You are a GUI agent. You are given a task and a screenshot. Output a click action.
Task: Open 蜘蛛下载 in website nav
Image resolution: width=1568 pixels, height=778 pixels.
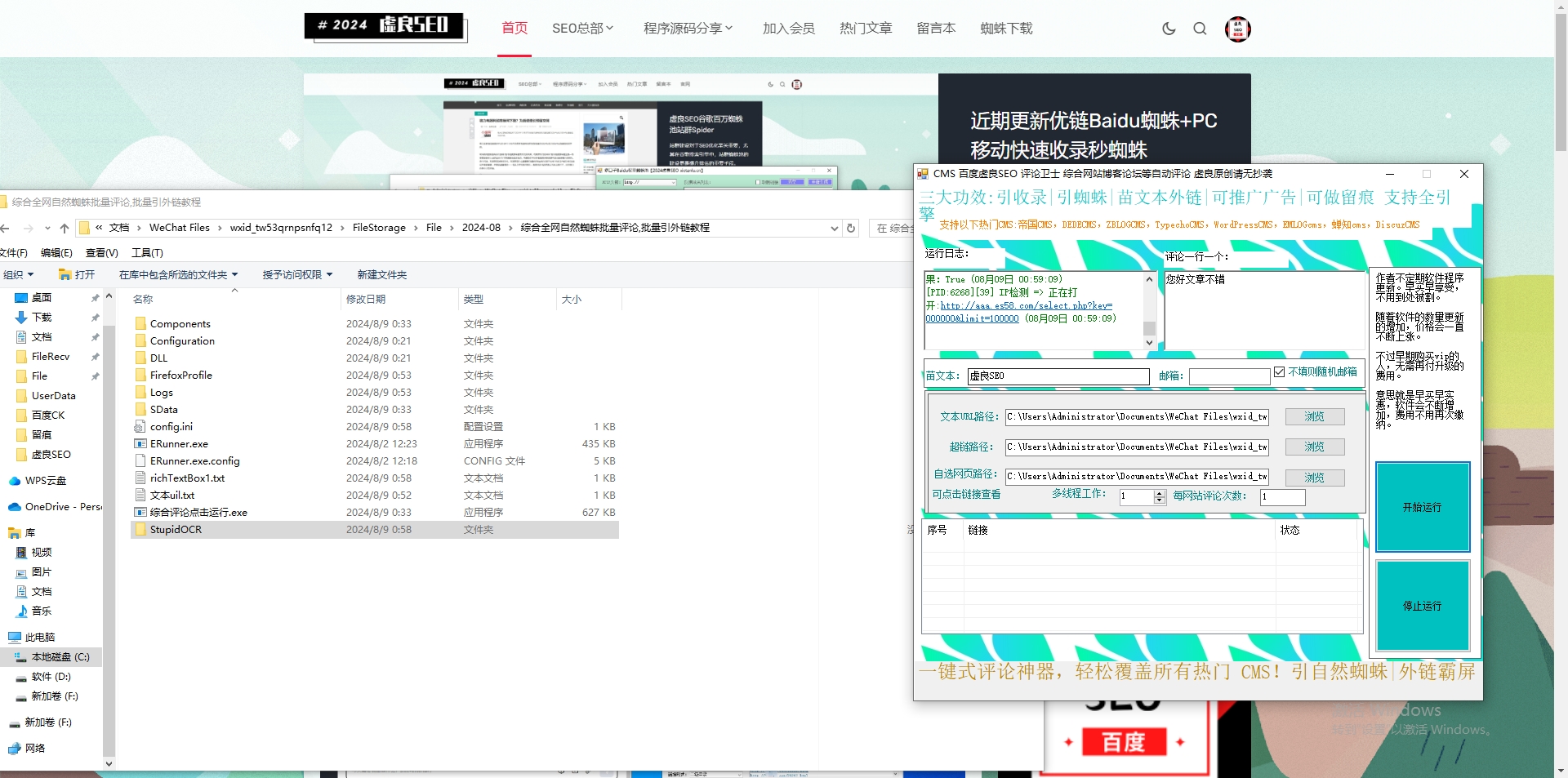1006,29
